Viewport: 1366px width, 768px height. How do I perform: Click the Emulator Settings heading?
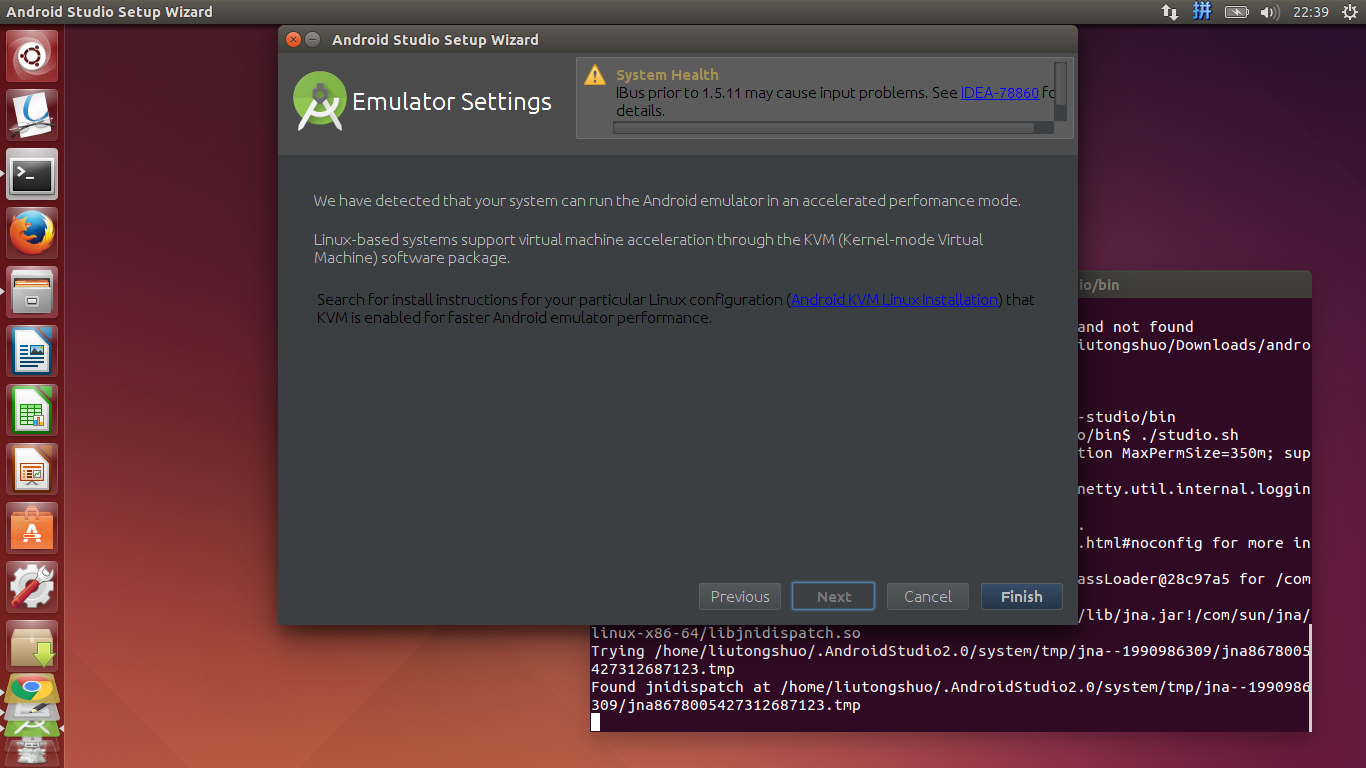[452, 102]
